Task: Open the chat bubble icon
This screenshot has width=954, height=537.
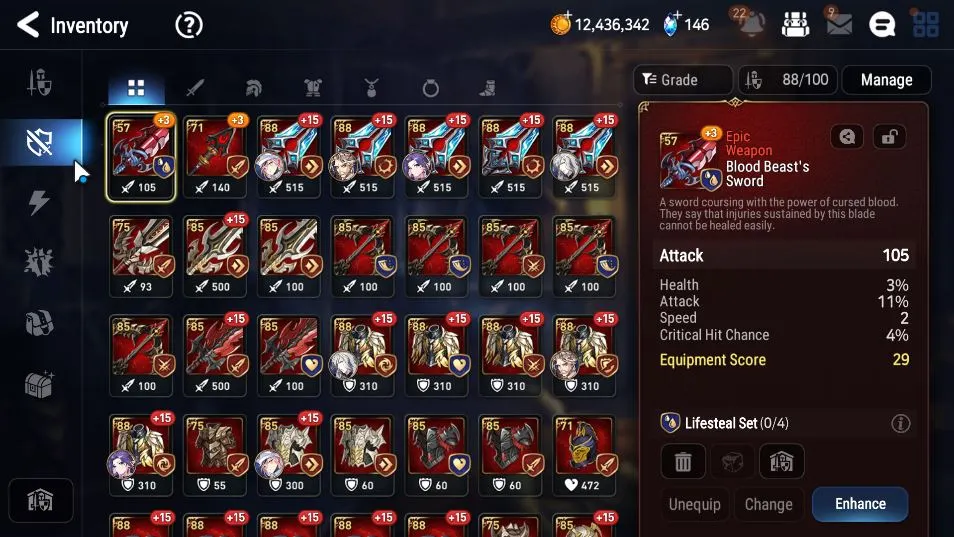Action: pyautogui.click(x=882, y=25)
